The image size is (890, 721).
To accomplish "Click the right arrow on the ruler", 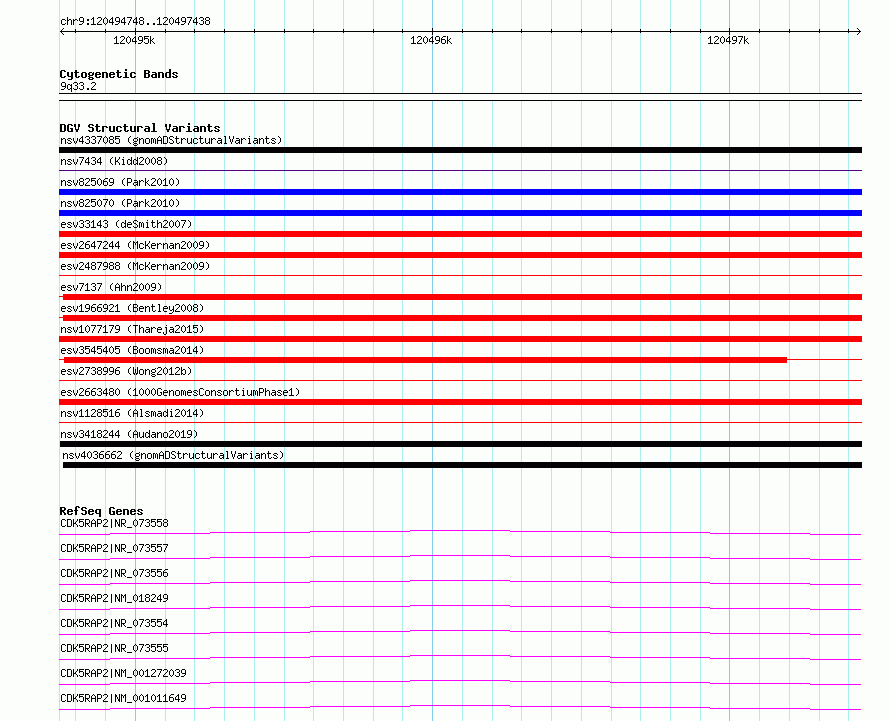I will pyautogui.click(x=858, y=32).
